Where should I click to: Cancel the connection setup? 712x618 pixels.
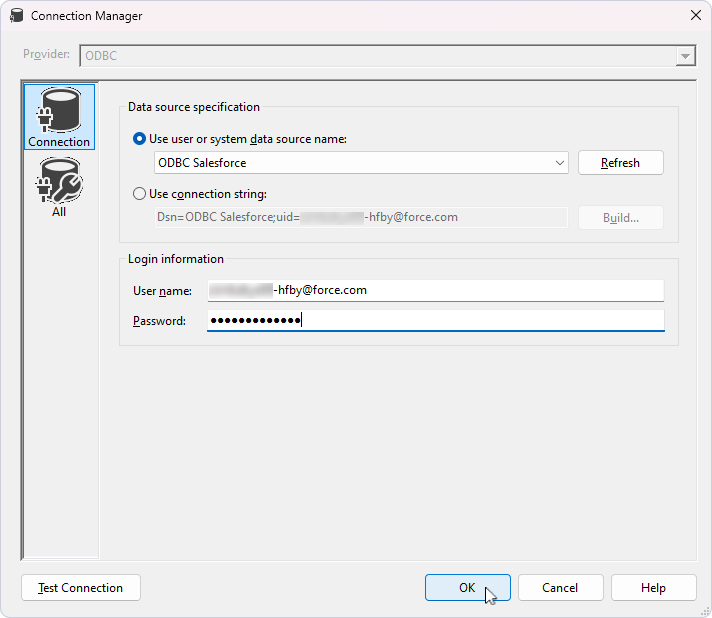coord(560,588)
